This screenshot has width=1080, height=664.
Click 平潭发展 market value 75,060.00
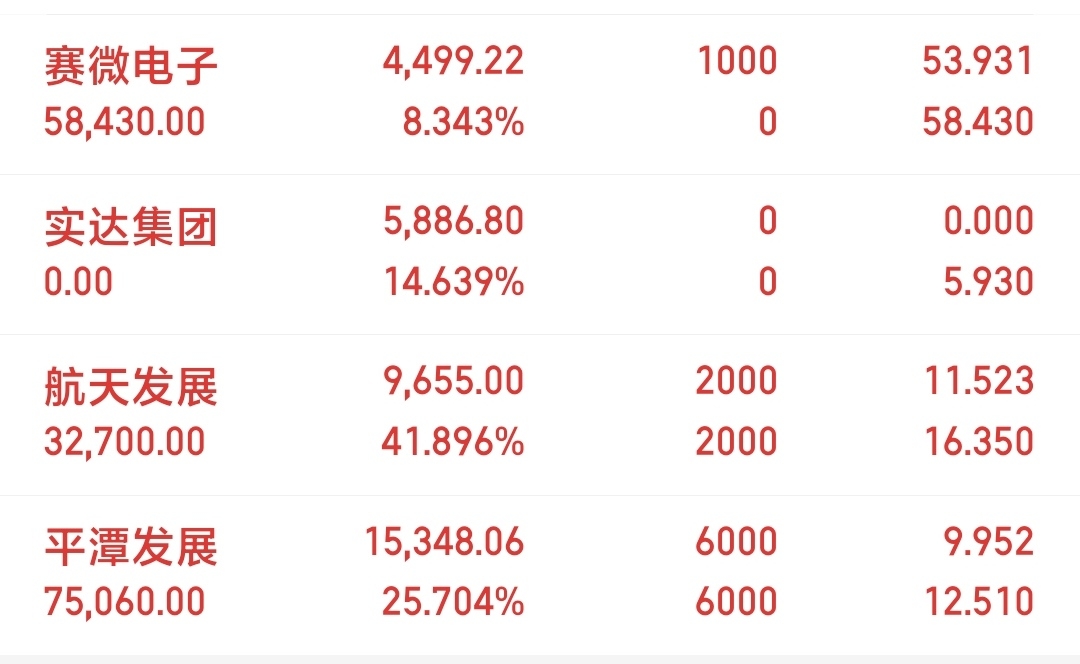124,601
